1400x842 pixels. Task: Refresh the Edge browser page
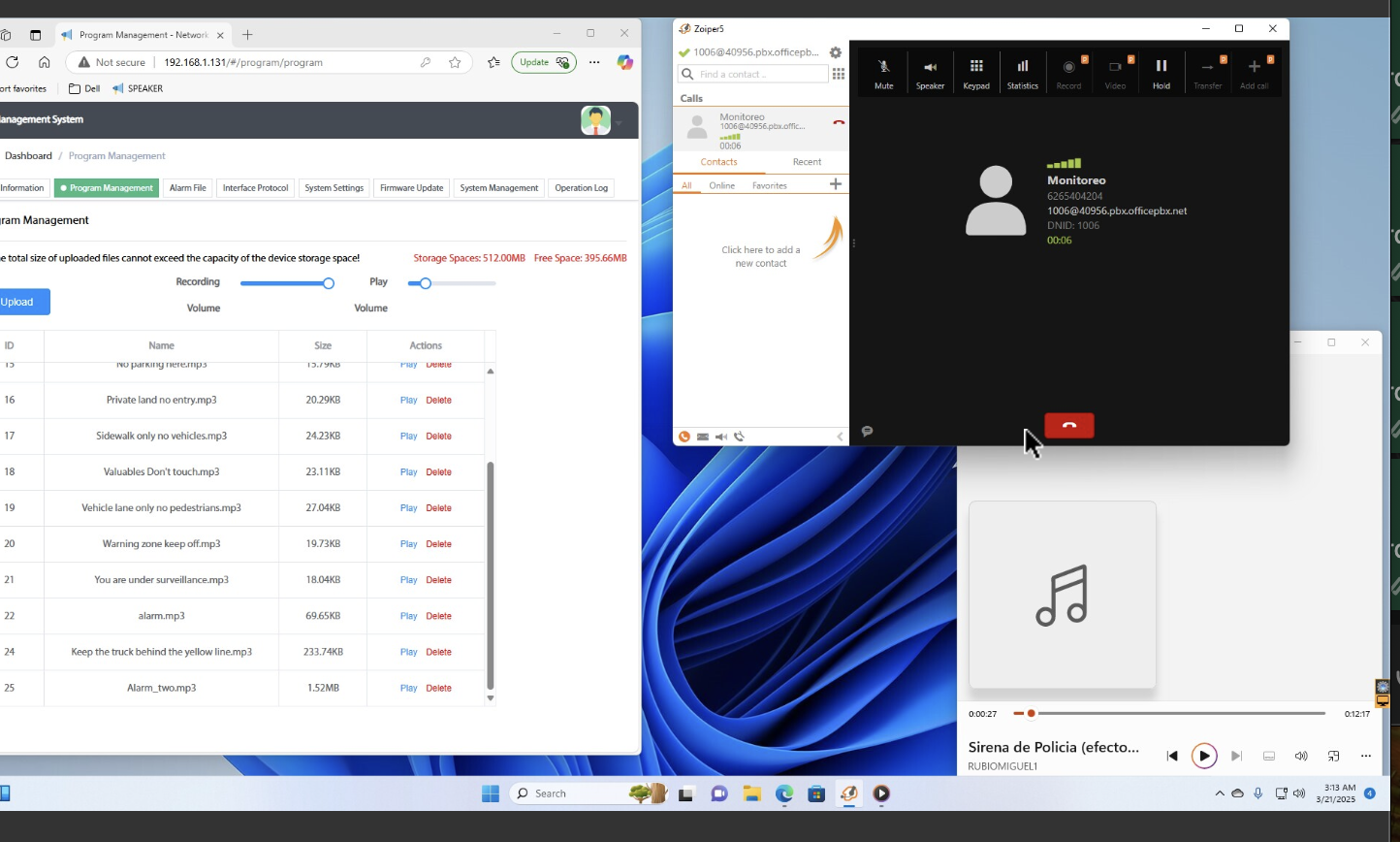12,62
